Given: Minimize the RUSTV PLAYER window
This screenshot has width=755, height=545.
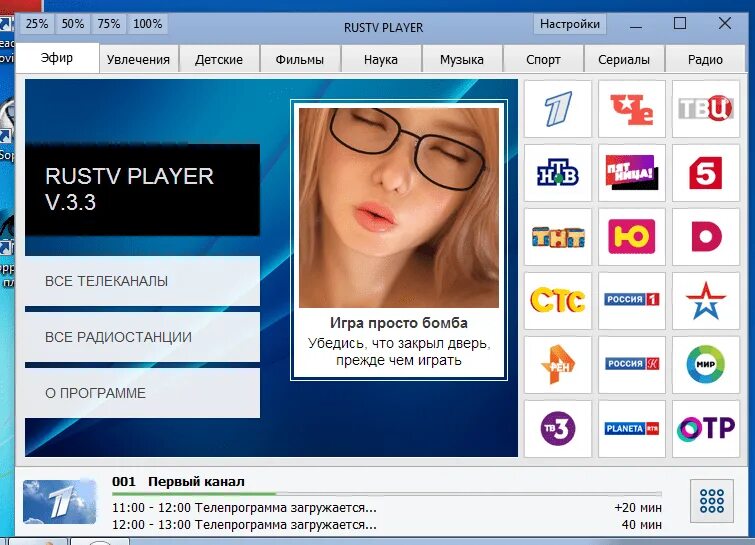Looking at the screenshot, I should tap(636, 24).
